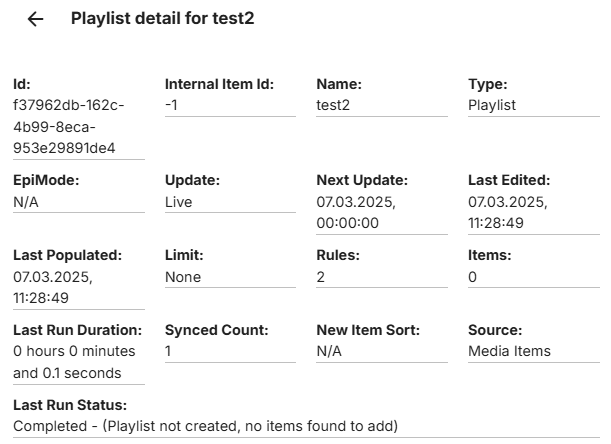Click the Name field showing test2
The height and width of the screenshot is (444, 611).
[334, 104]
